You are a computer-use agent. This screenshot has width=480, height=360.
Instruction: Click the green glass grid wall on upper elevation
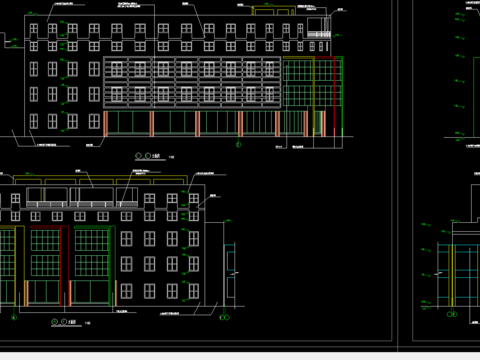312,82
